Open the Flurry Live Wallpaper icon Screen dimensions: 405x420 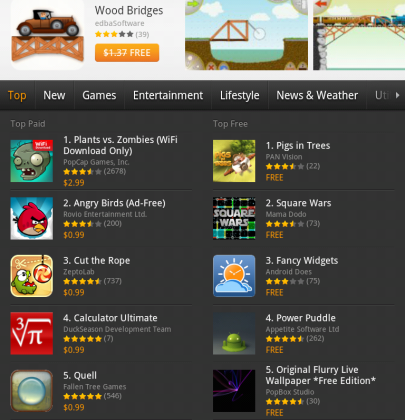pyautogui.click(x=234, y=391)
